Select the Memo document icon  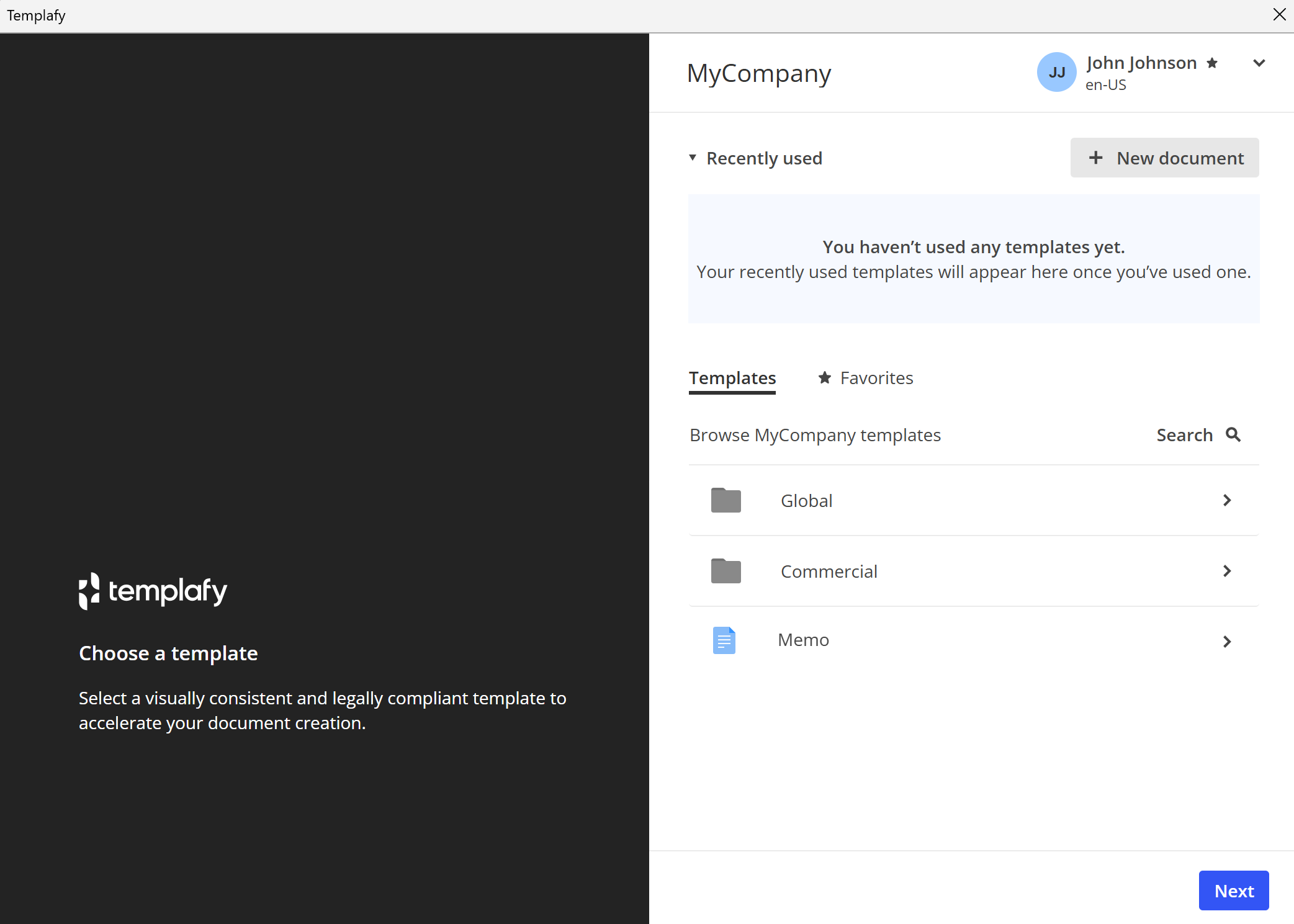point(724,640)
